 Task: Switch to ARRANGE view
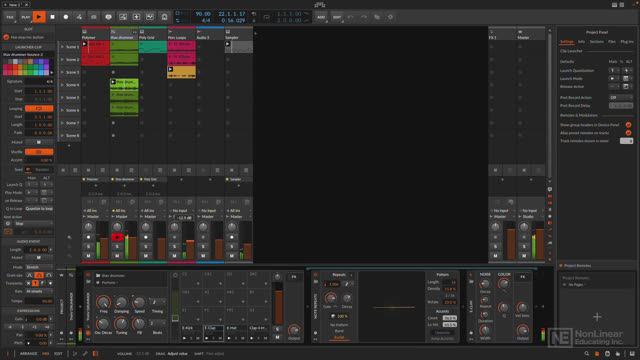29,354
